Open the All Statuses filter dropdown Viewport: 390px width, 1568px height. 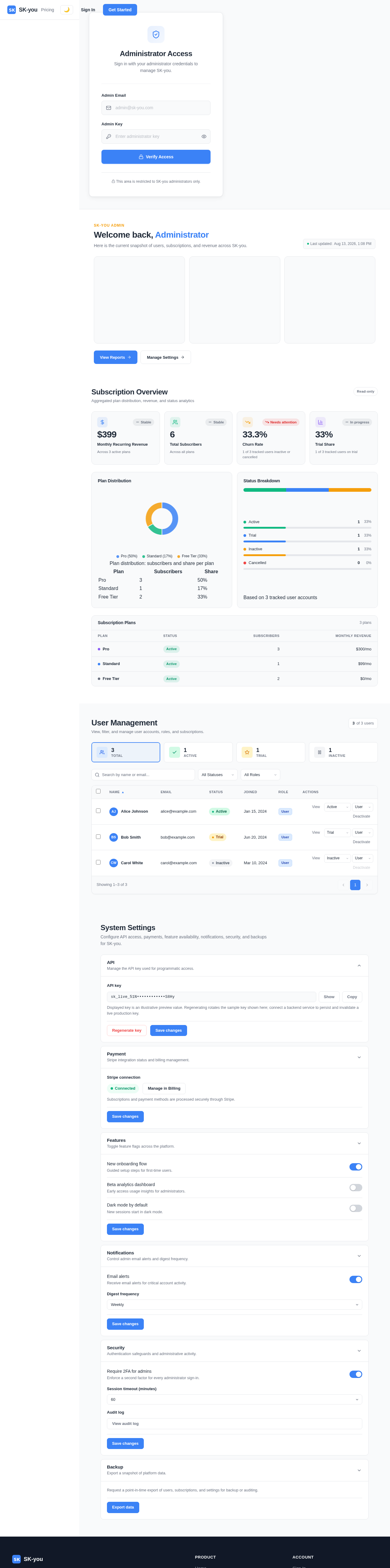(x=218, y=775)
